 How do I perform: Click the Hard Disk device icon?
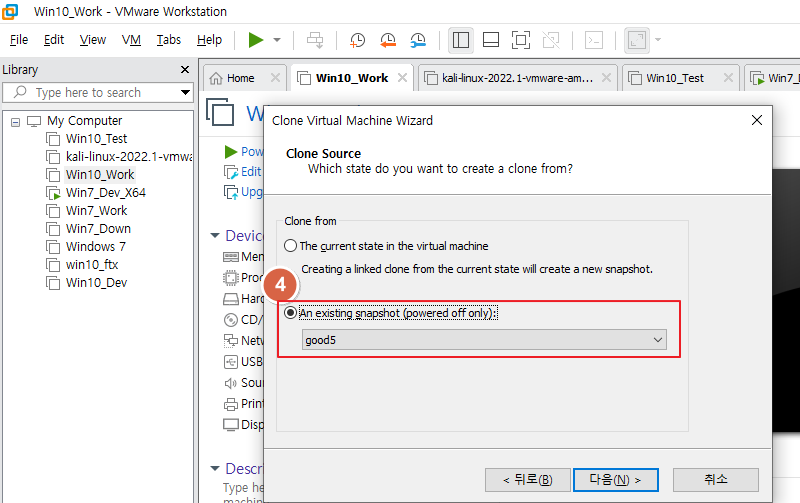[231, 299]
